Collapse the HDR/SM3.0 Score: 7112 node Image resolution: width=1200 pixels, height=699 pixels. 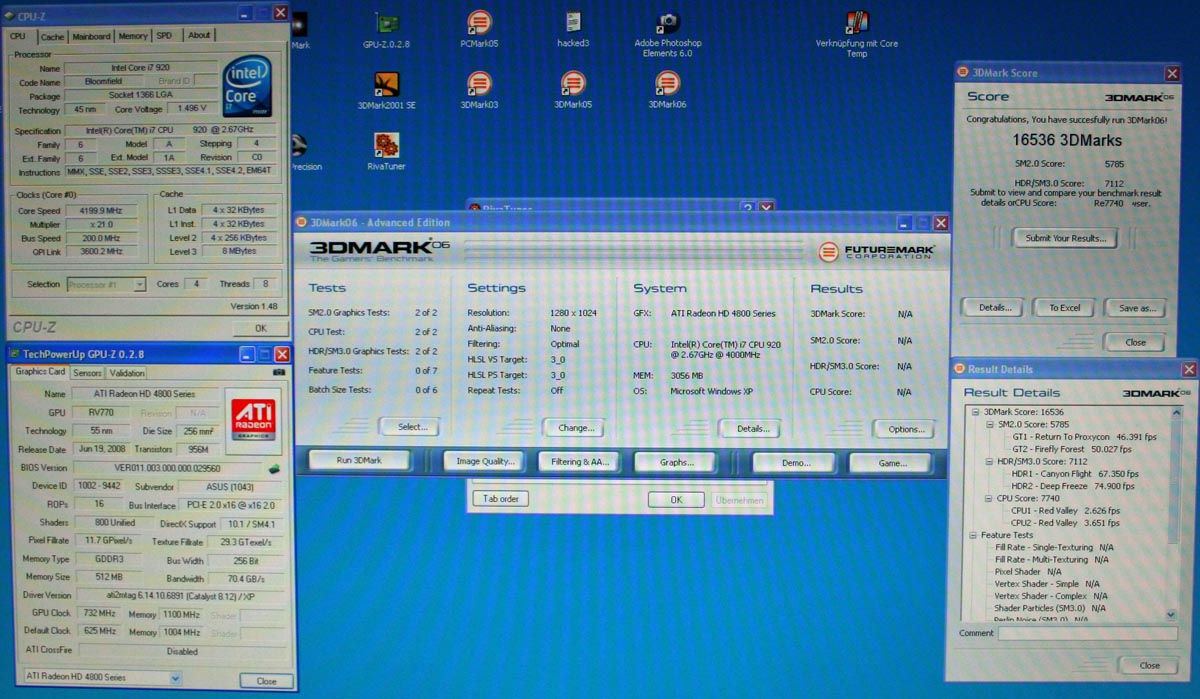[990, 461]
